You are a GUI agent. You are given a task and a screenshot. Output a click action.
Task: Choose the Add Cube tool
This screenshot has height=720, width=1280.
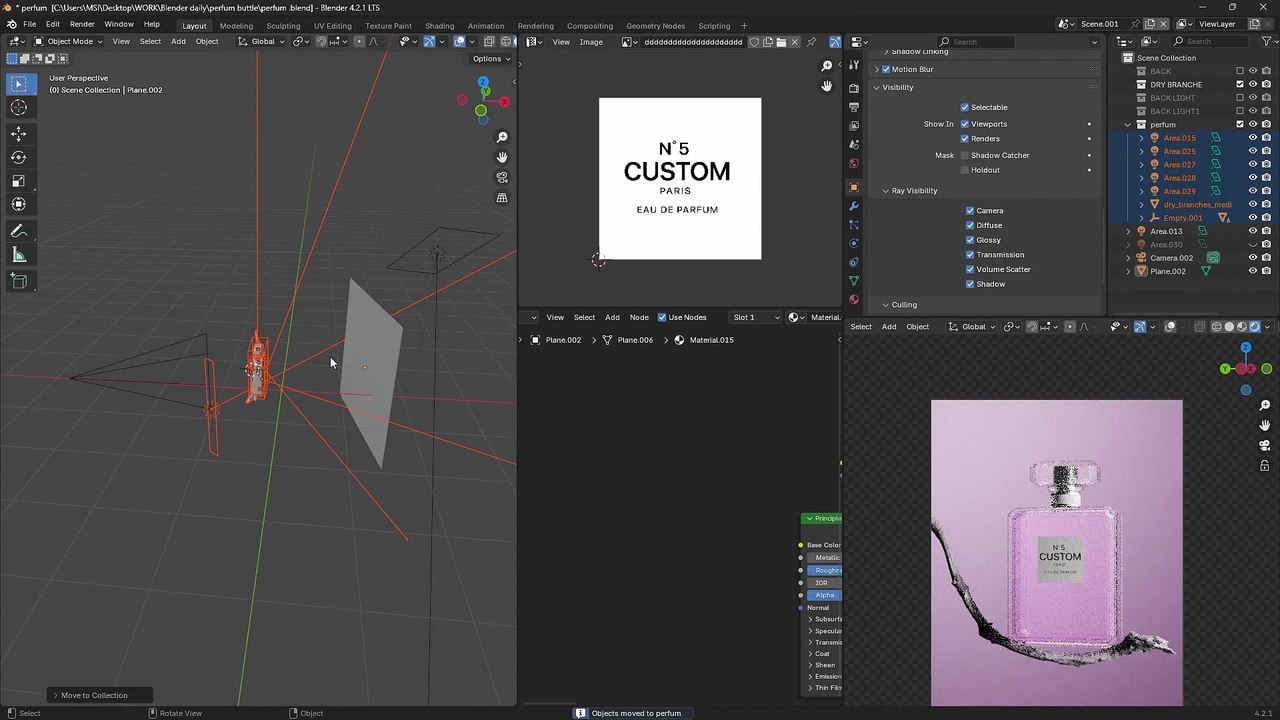19,282
